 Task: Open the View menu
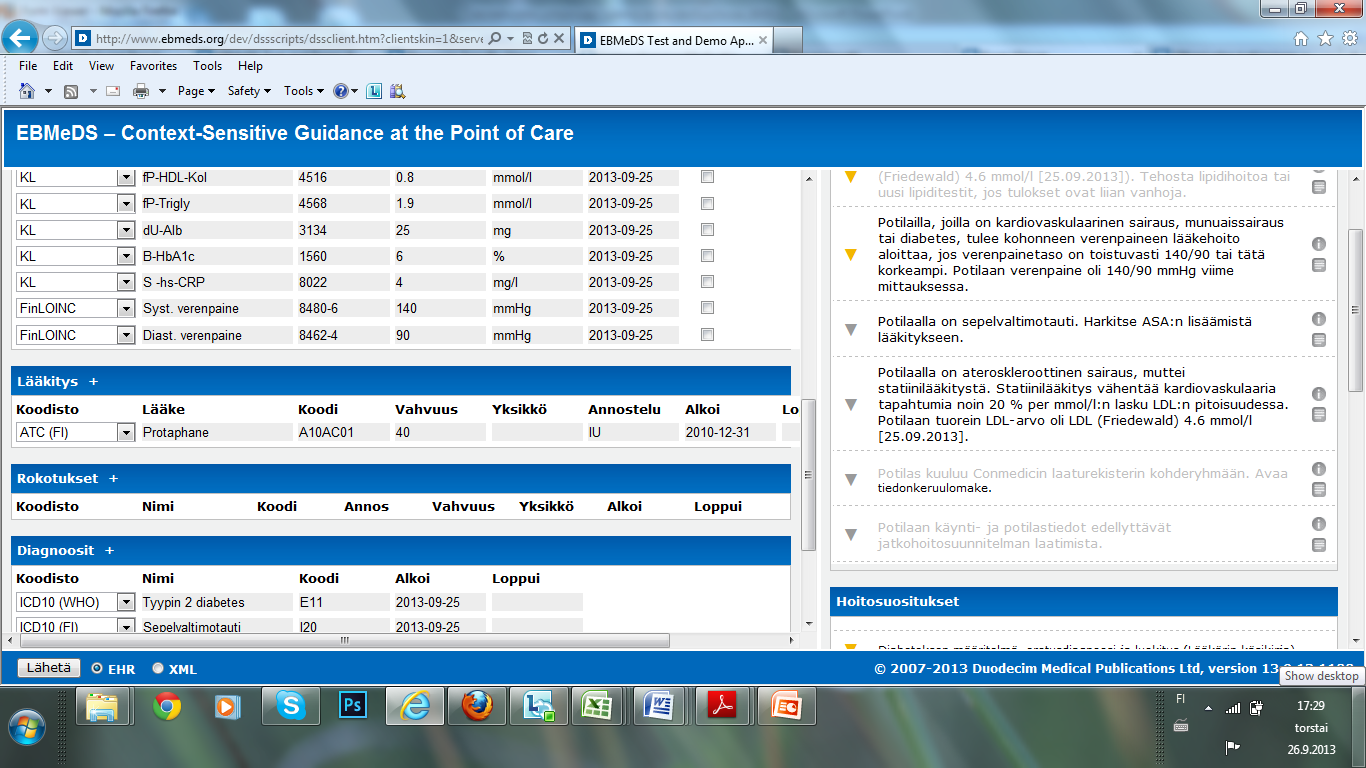click(101, 66)
